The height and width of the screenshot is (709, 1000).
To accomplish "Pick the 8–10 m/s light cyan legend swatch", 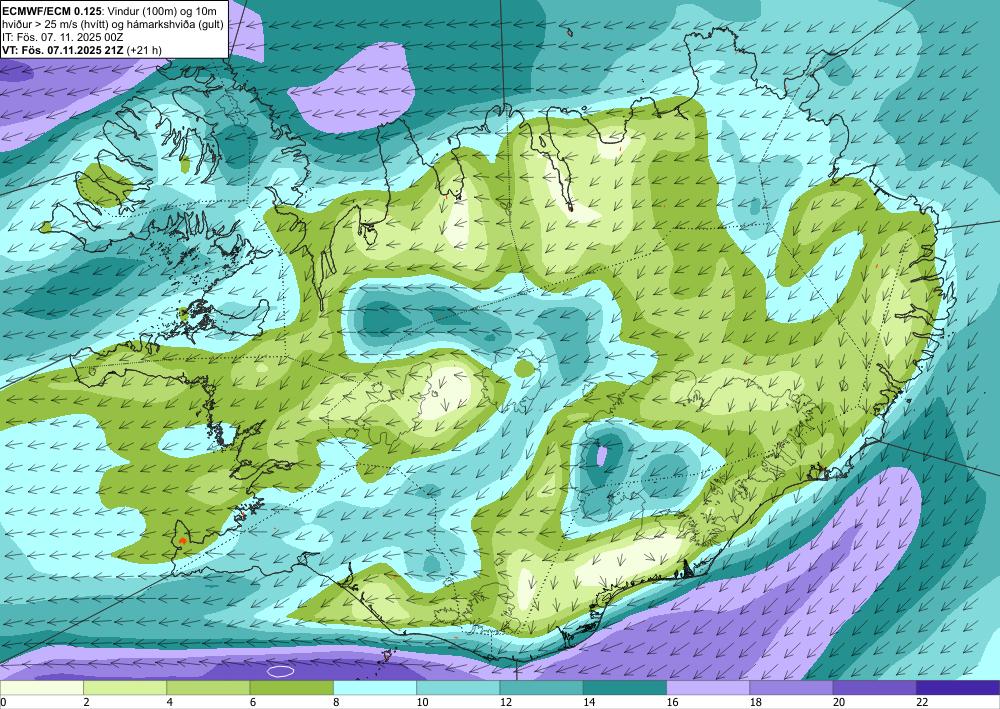I will click(x=375, y=688).
